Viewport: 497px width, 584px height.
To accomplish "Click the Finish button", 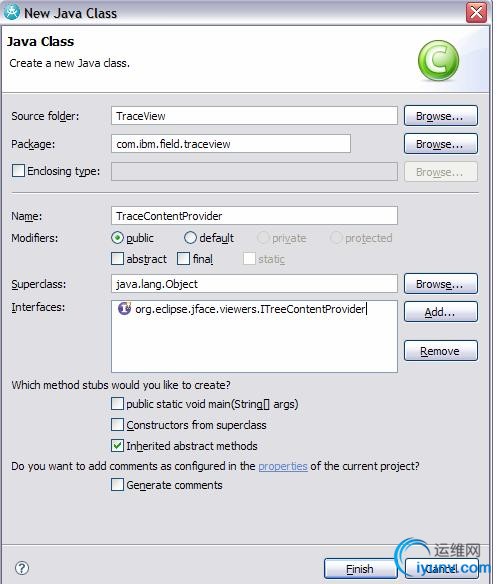I will (360, 569).
